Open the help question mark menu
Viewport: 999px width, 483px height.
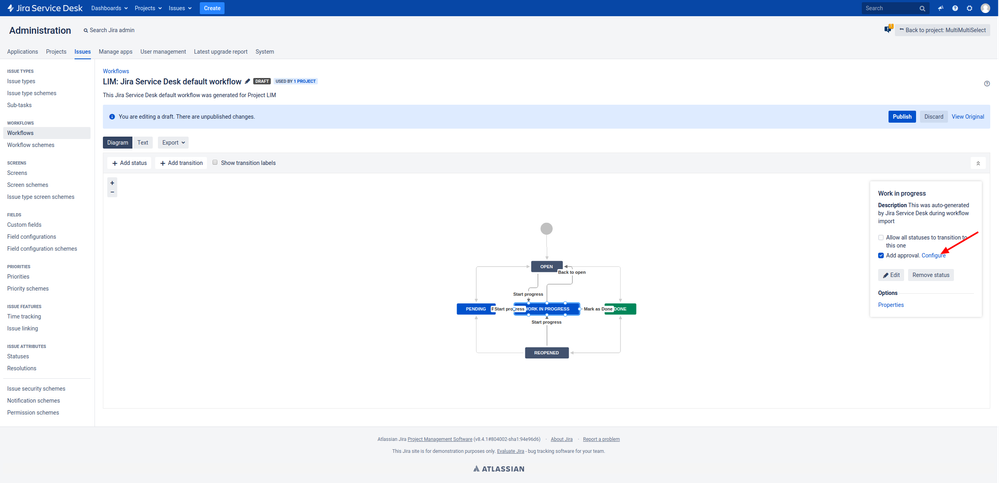coord(955,8)
